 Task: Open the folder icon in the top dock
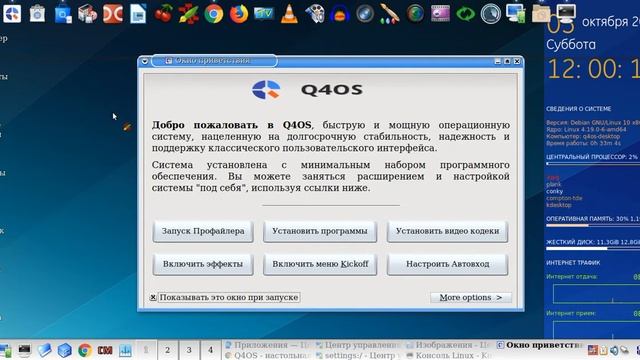(541, 13)
